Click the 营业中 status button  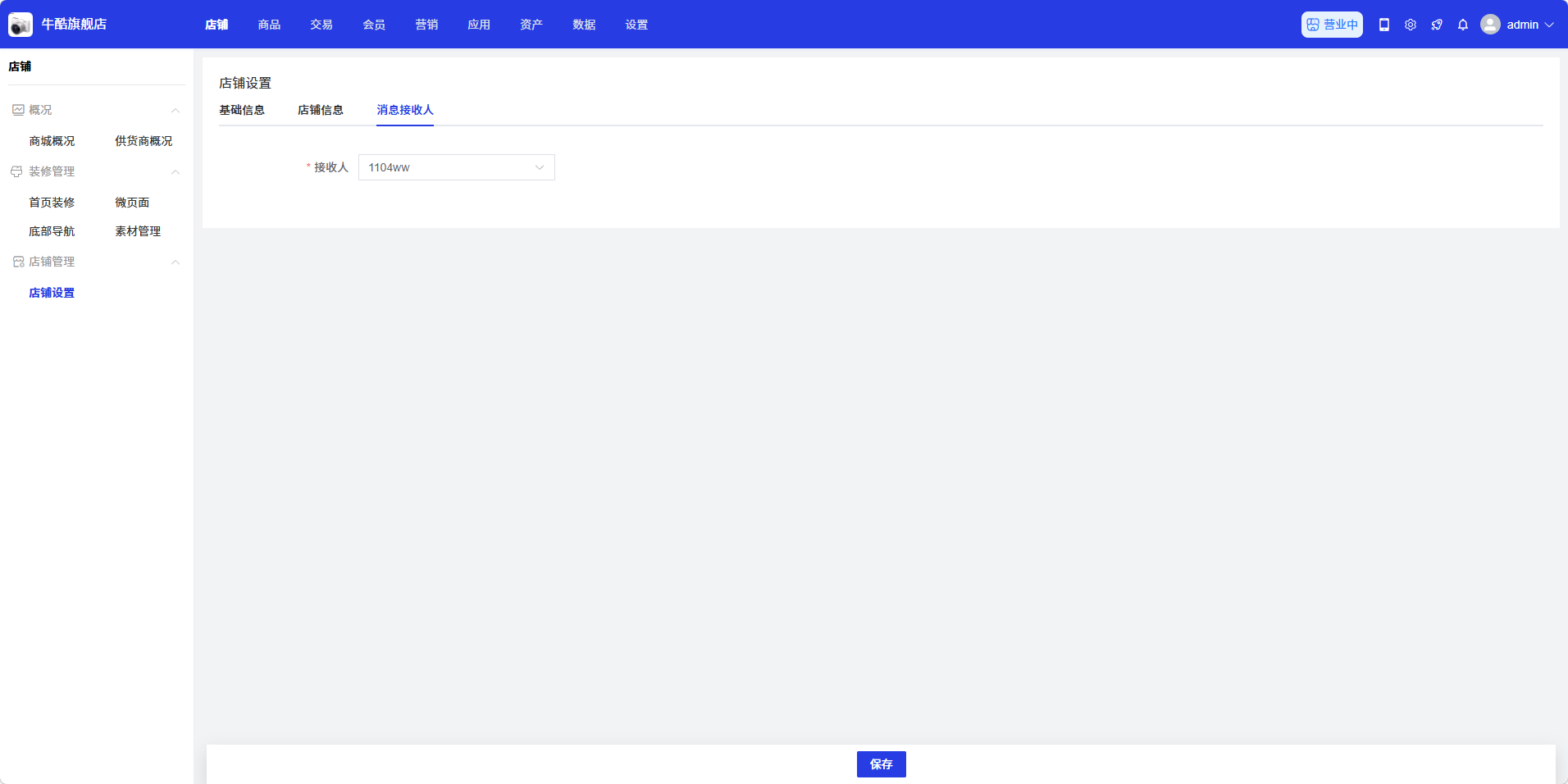1332,25
